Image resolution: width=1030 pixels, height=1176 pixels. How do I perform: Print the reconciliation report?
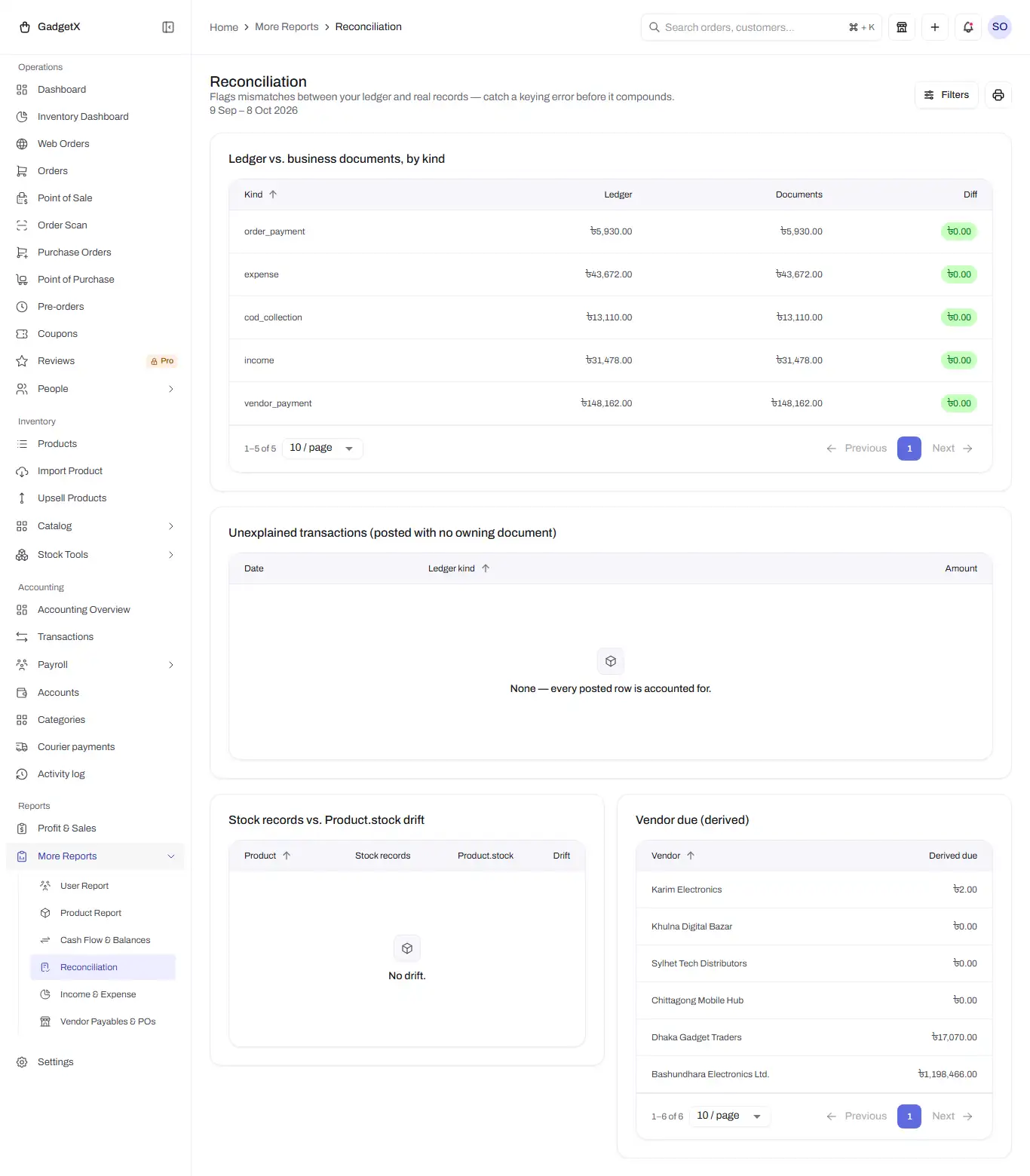point(998,95)
